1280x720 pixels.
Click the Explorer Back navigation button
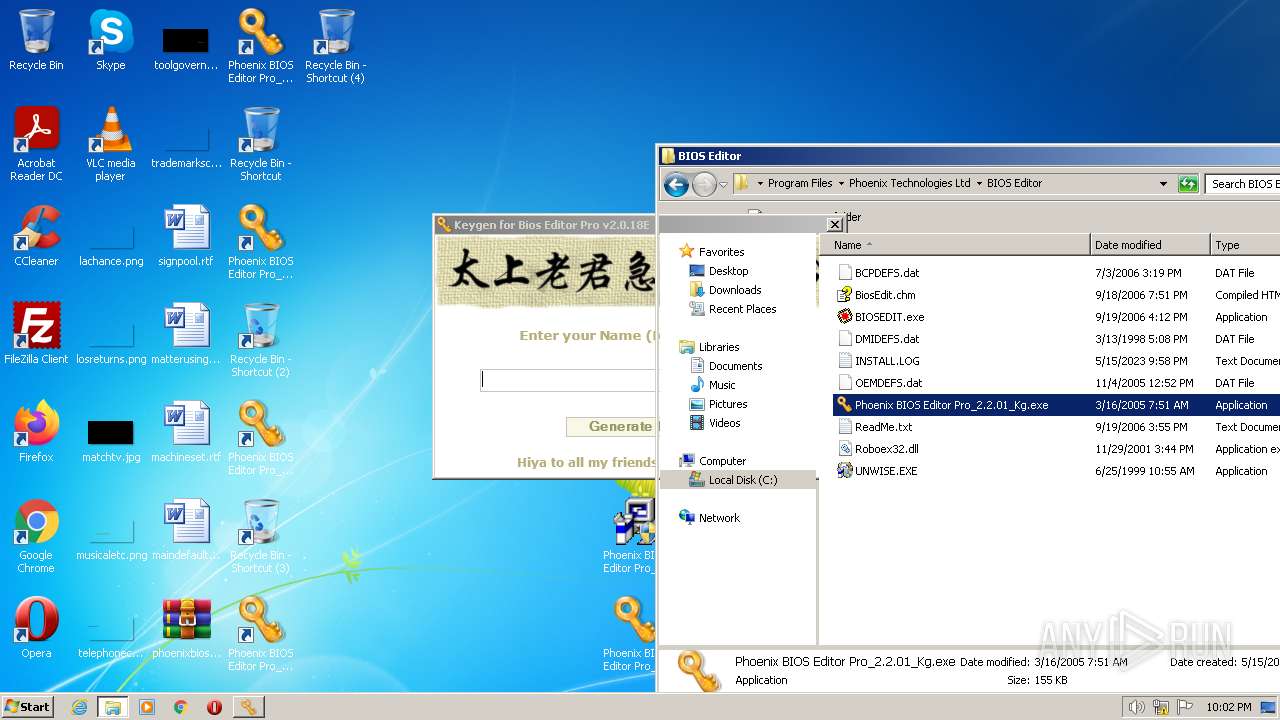pyautogui.click(x=676, y=184)
